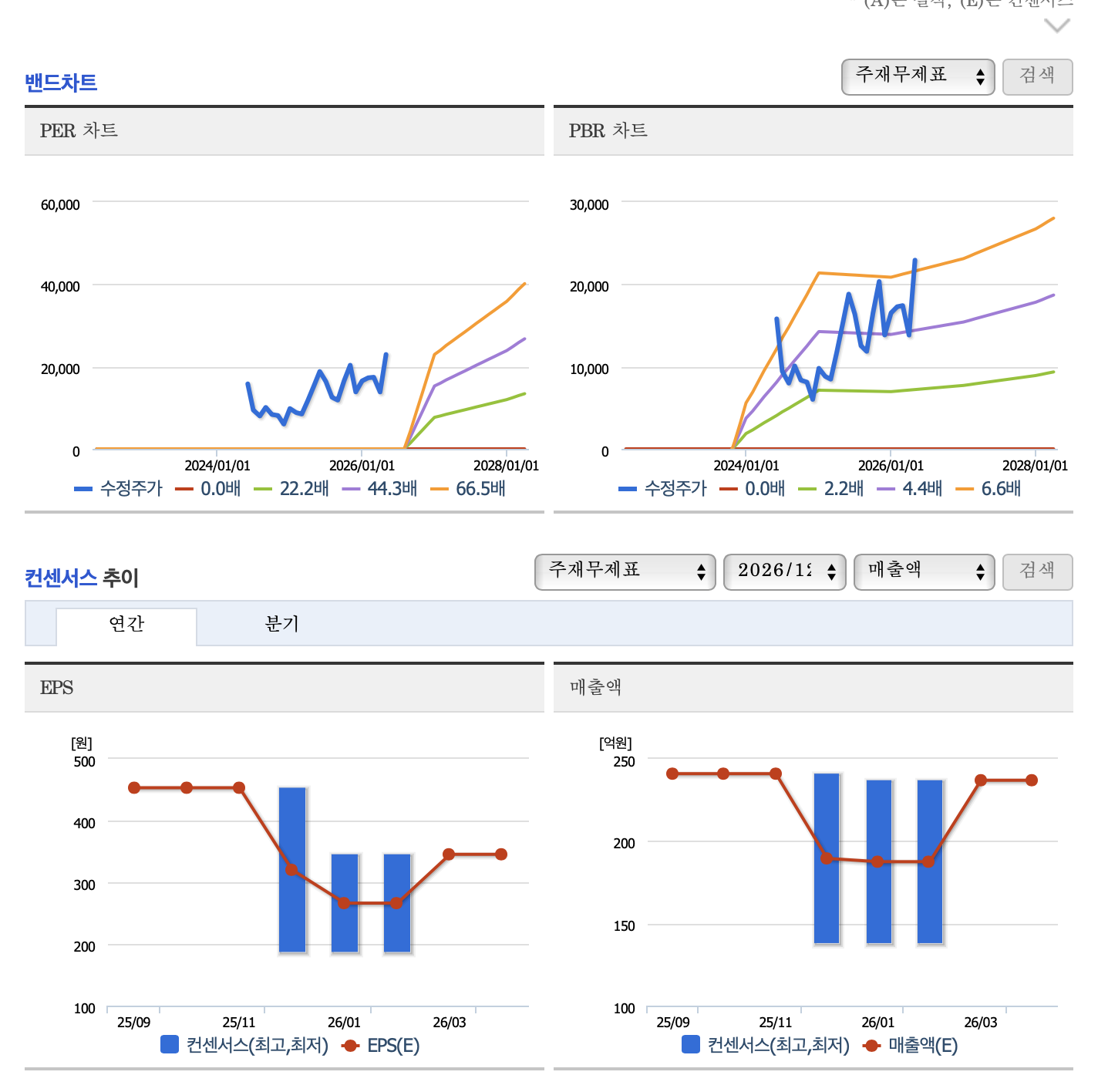This screenshot has height=1092, width=1098.
Task: Toggle 0.0배 legend in PER chart
Action: click(x=208, y=488)
